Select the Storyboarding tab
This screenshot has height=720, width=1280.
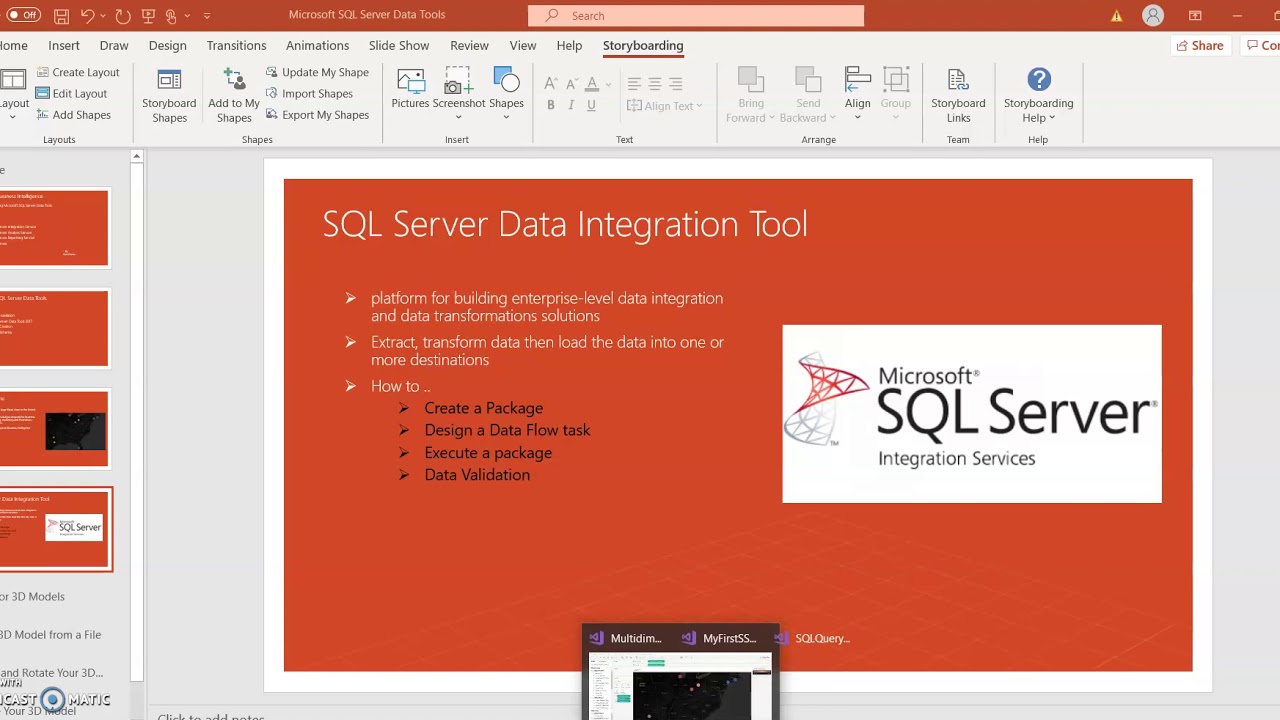coord(643,45)
